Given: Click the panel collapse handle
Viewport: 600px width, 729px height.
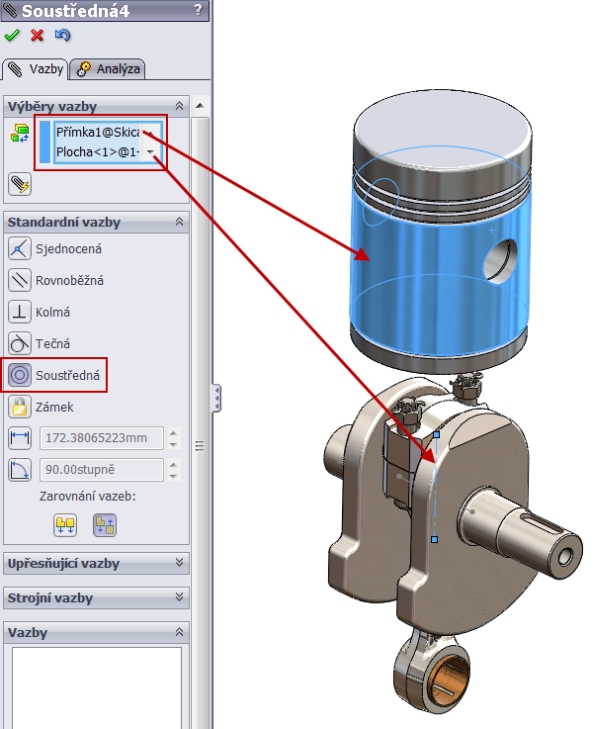Looking at the screenshot, I should pyautogui.click(x=217, y=398).
